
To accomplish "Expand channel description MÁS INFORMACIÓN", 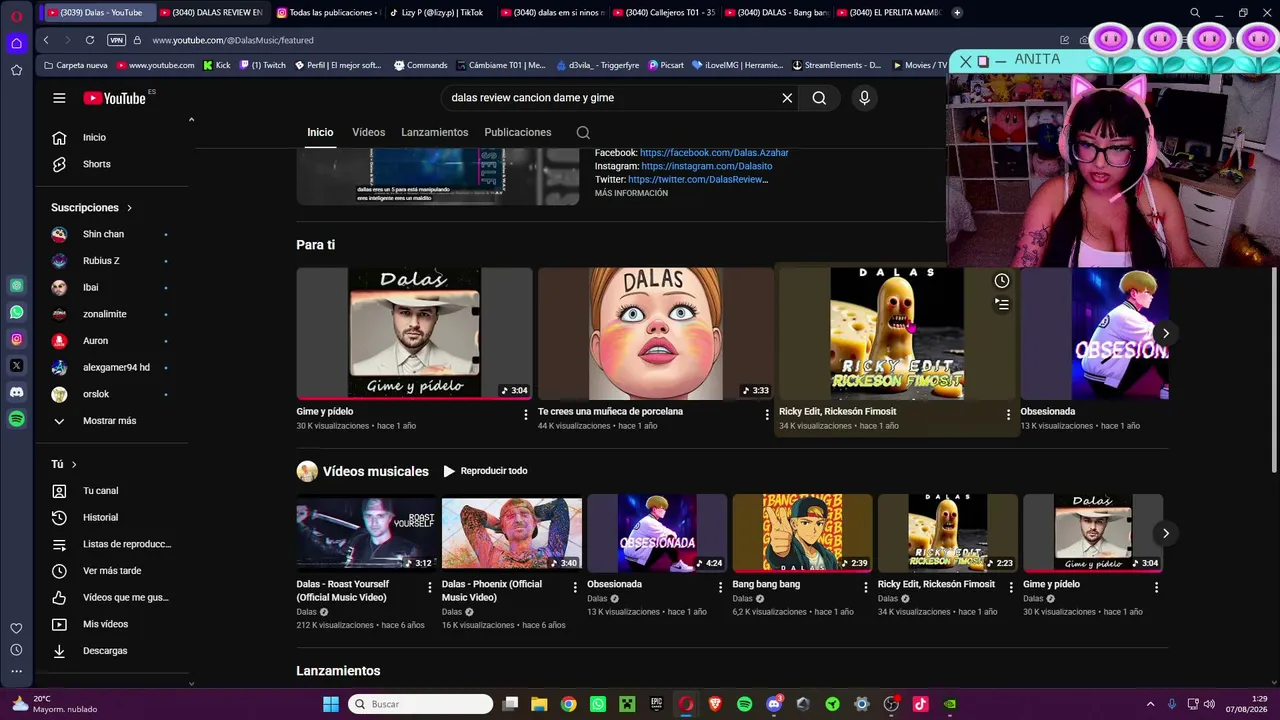I will (x=631, y=193).
